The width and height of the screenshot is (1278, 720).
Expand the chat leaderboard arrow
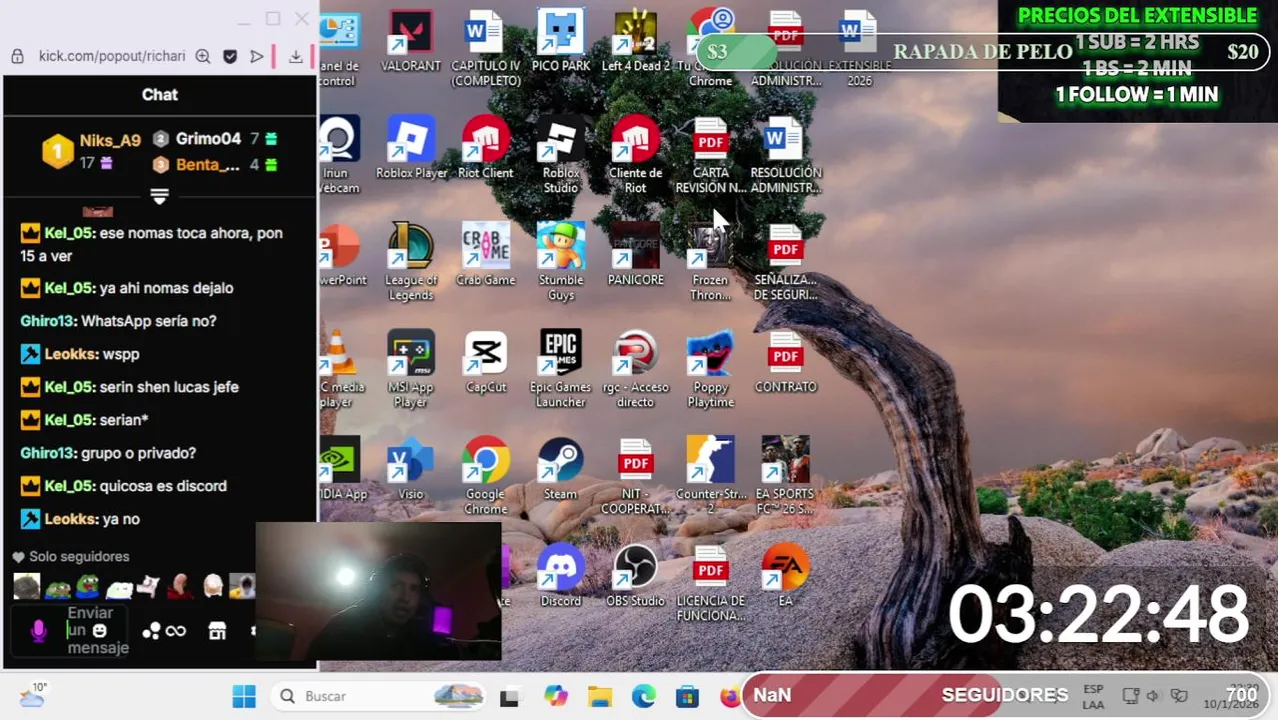tap(159, 195)
